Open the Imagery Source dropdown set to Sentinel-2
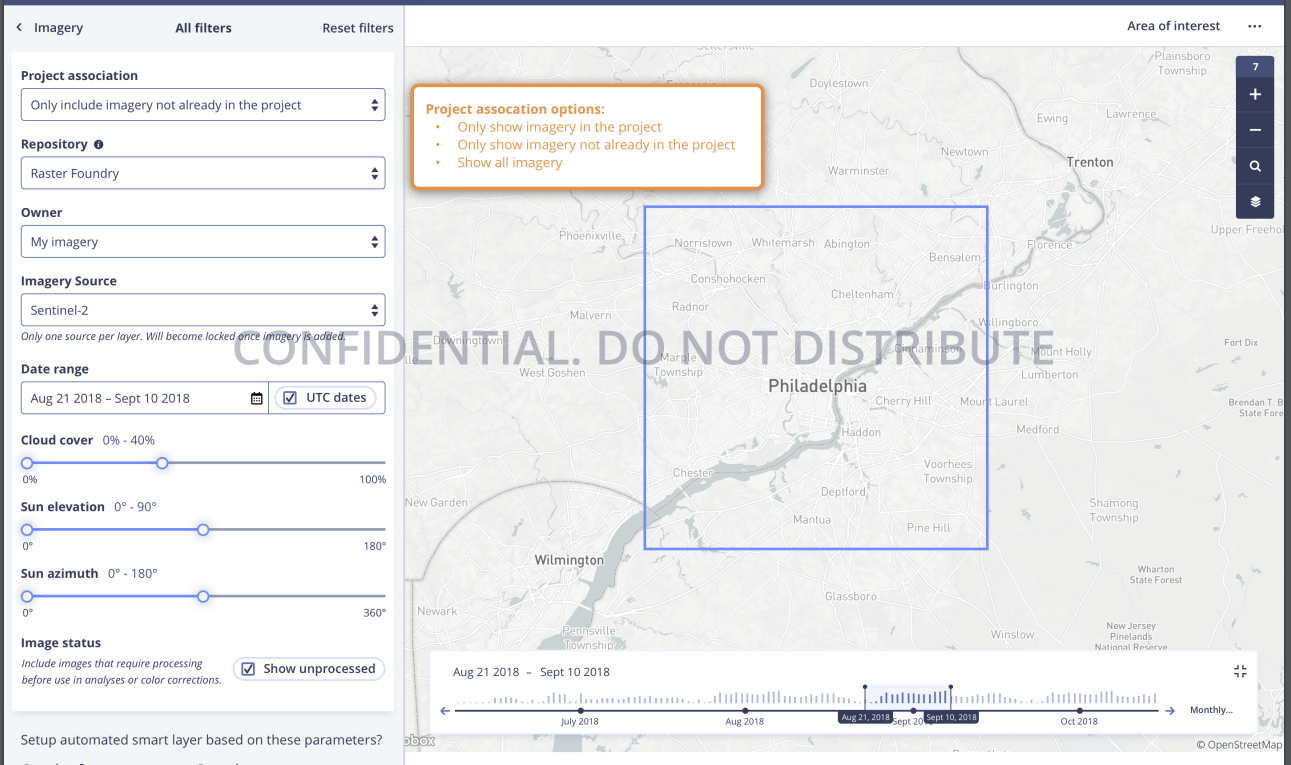The width and height of the screenshot is (1291, 765). point(203,310)
